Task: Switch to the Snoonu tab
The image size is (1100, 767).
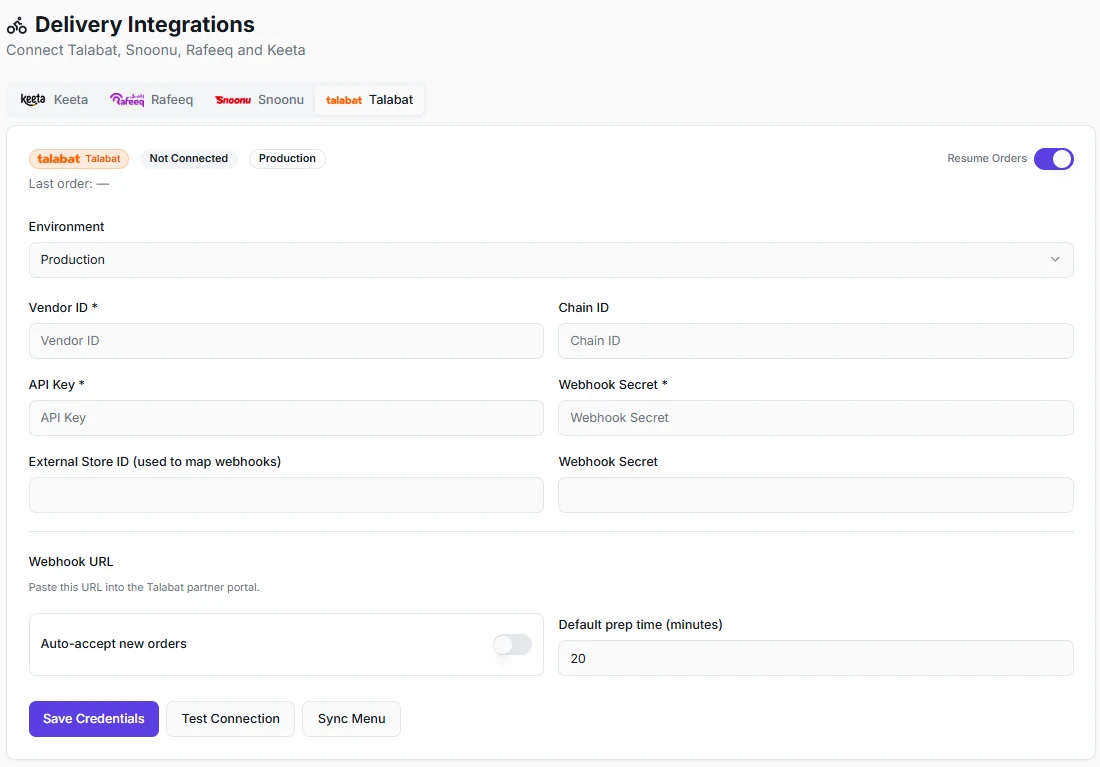Action: tap(260, 100)
